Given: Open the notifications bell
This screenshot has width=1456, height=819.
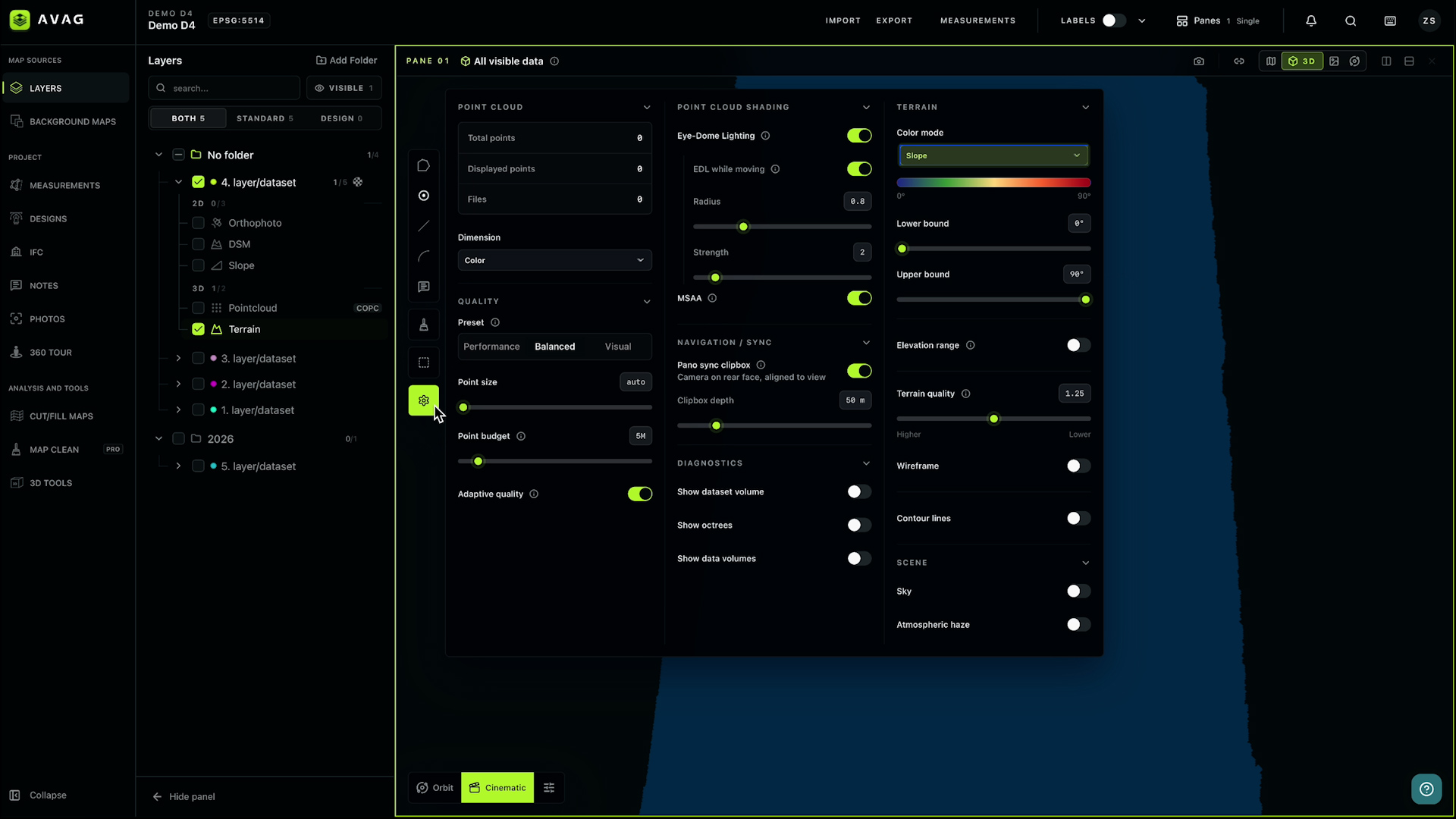Looking at the screenshot, I should click(1311, 20).
